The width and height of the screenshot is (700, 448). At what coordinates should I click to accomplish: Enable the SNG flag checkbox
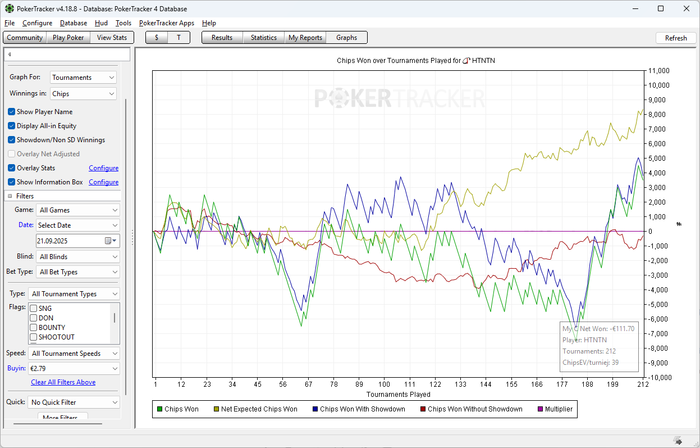pos(33,309)
